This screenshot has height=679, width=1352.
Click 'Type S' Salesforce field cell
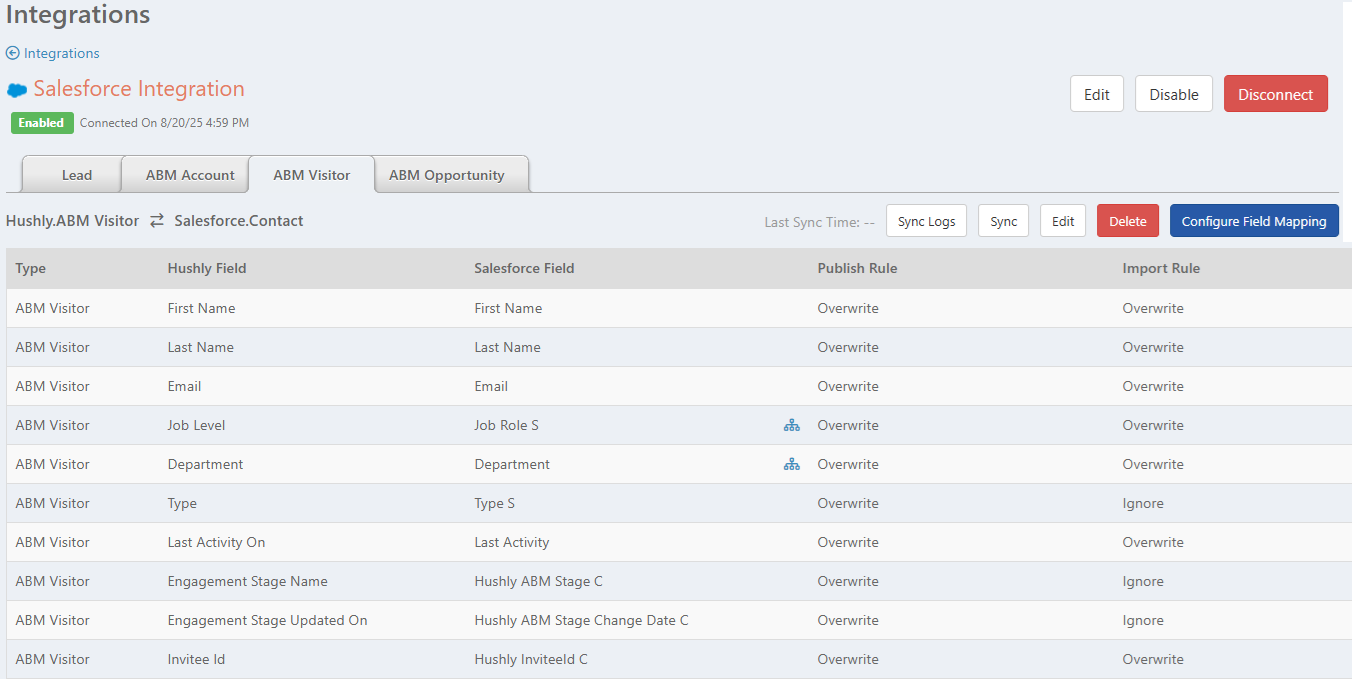(x=495, y=503)
